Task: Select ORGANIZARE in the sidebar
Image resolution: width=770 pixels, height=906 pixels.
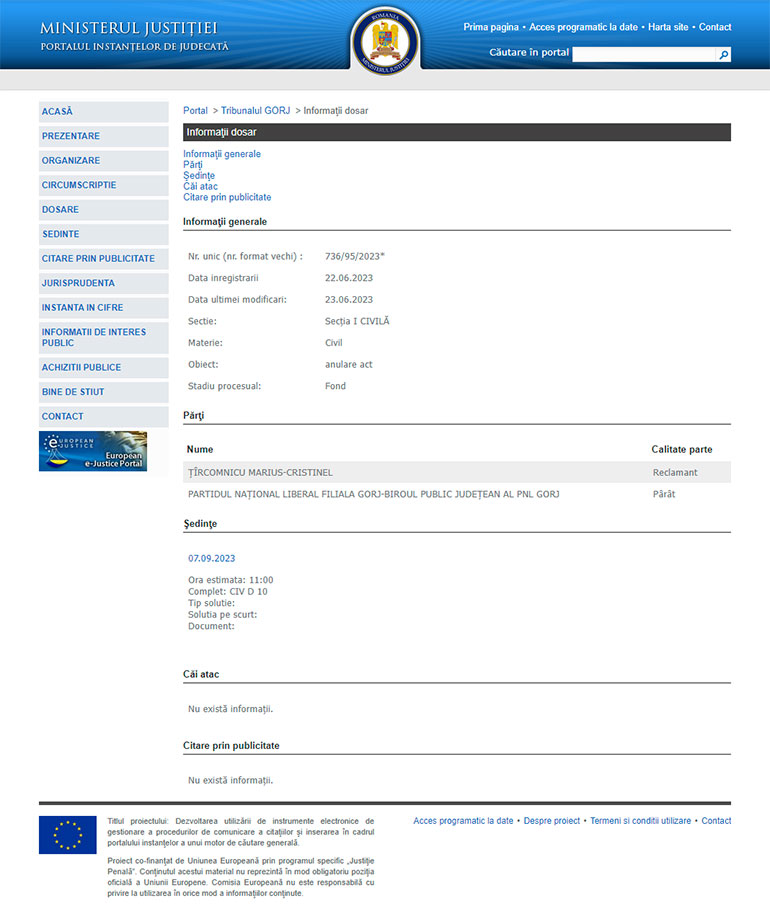Action: pos(103,161)
